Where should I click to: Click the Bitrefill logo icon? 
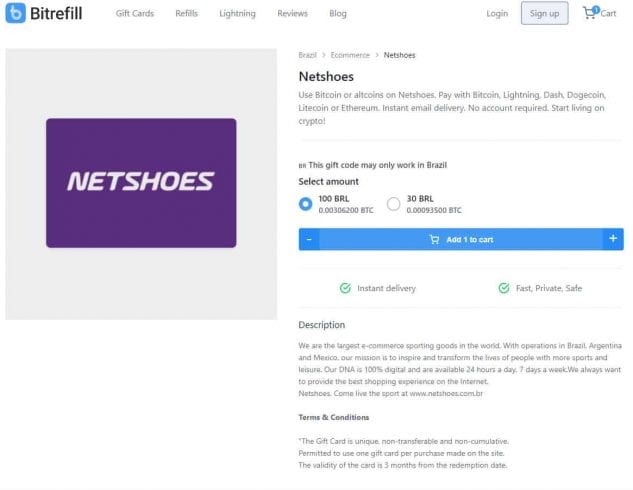[x=15, y=13]
